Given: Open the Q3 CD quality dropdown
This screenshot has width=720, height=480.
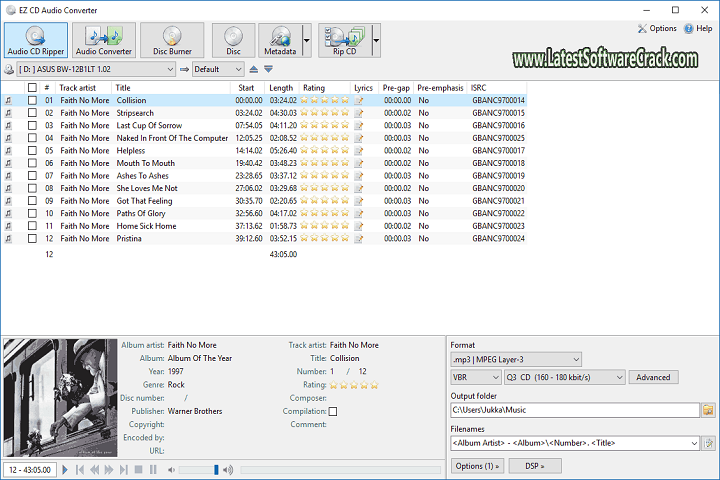Looking at the screenshot, I should click(565, 377).
